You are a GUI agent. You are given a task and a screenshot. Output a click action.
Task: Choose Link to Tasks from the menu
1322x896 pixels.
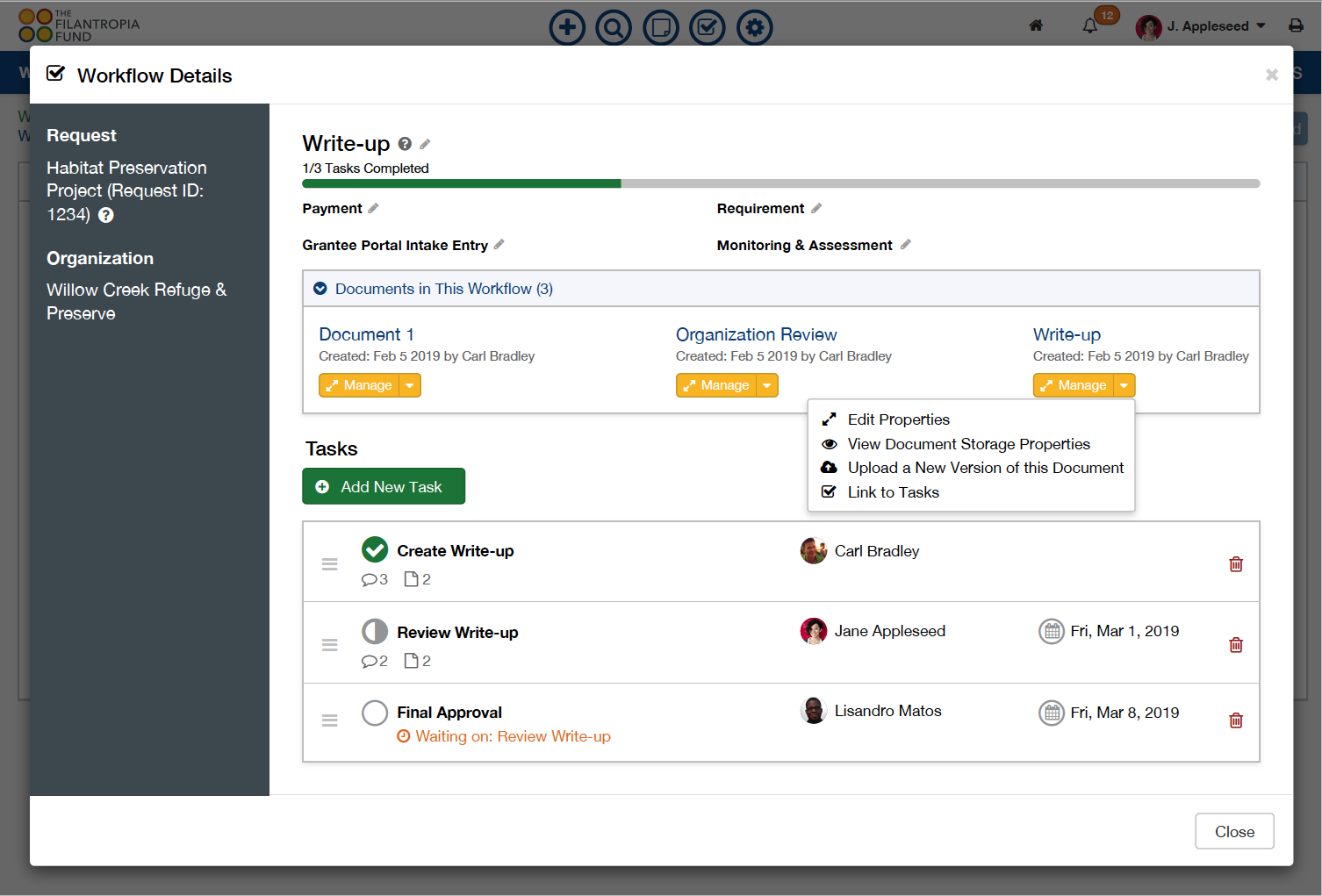(x=893, y=491)
